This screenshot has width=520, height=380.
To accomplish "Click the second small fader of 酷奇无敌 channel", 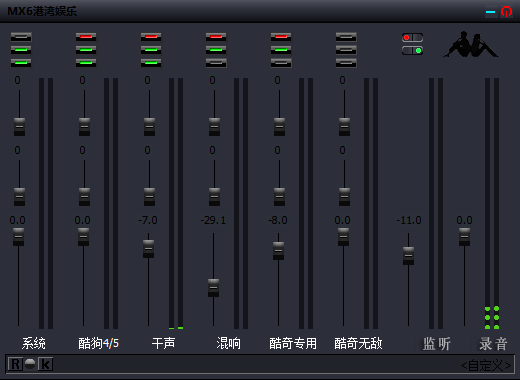I will (344, 197).
